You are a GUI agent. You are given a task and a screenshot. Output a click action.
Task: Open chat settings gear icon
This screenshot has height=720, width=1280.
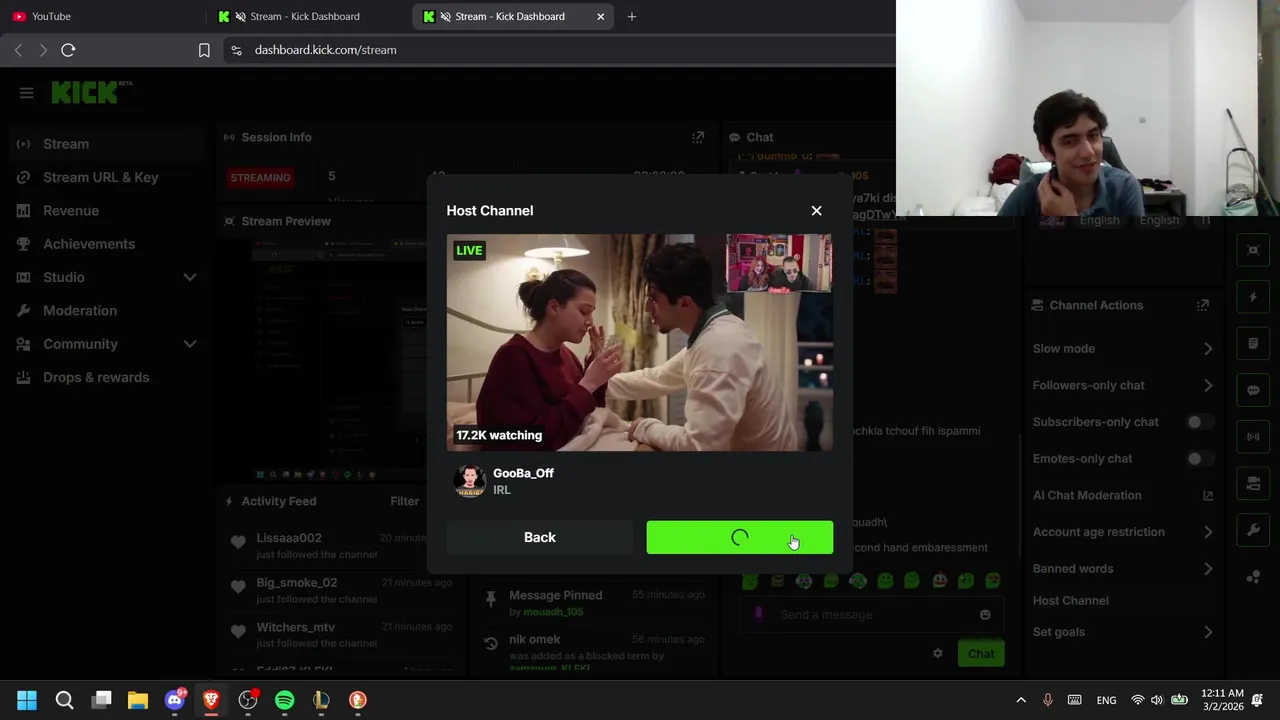pyautogui.click(x=937, y=654)
